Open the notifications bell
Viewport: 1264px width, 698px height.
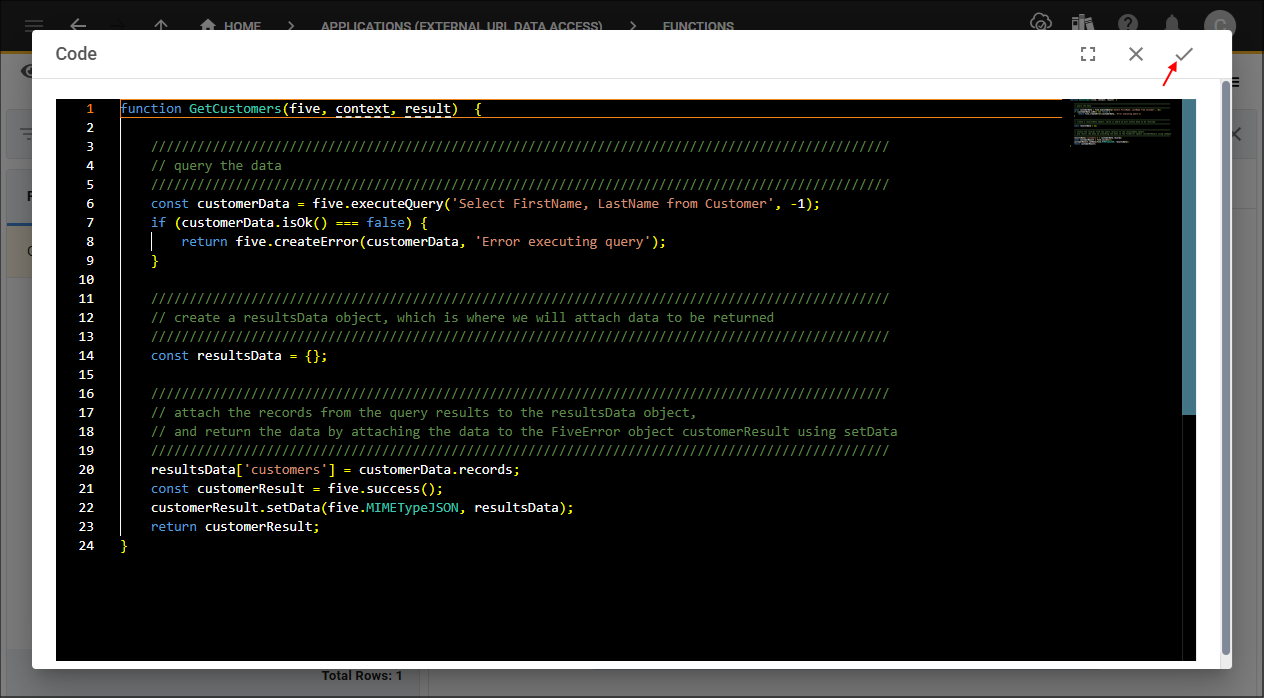1172,24
